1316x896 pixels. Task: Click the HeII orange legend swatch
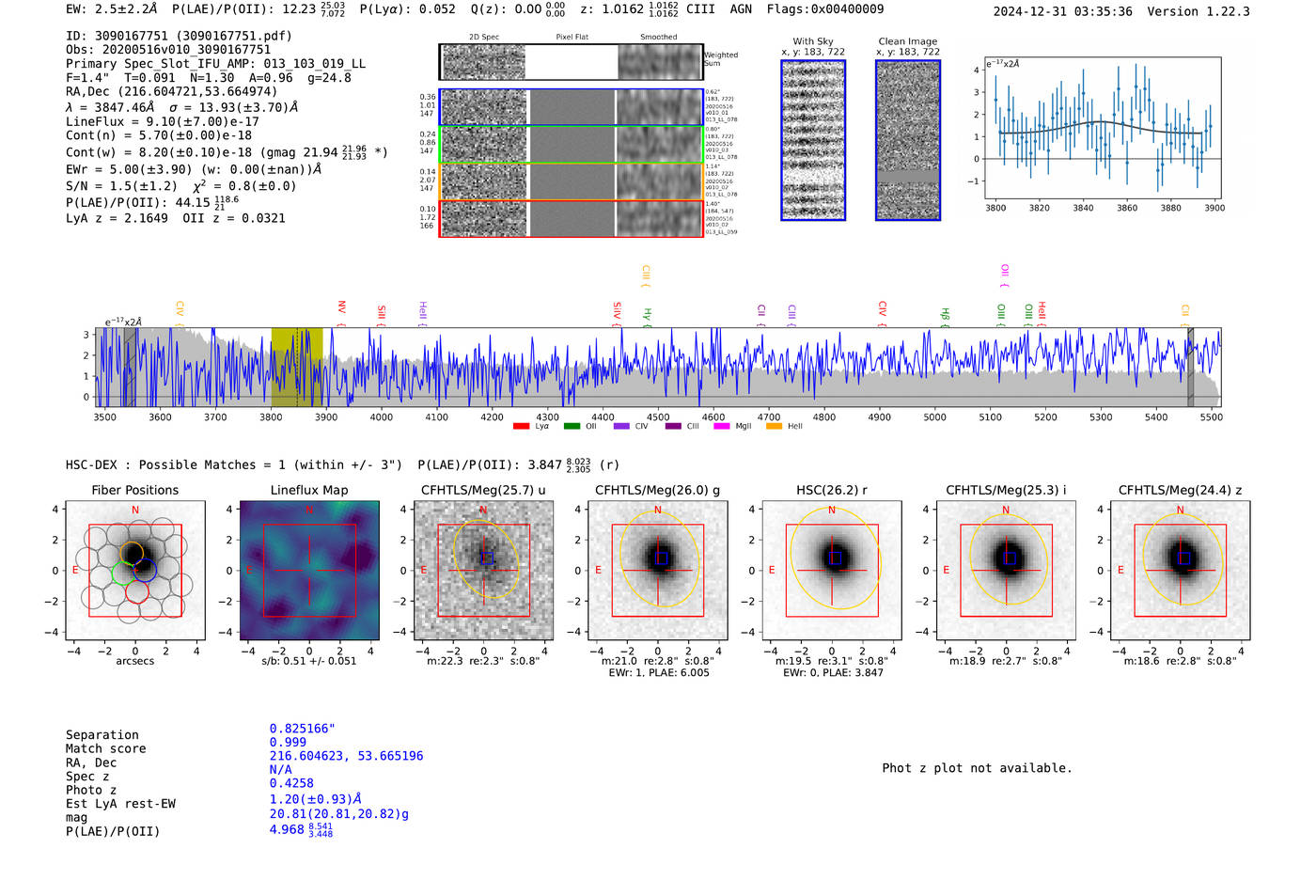click(774, 426)
